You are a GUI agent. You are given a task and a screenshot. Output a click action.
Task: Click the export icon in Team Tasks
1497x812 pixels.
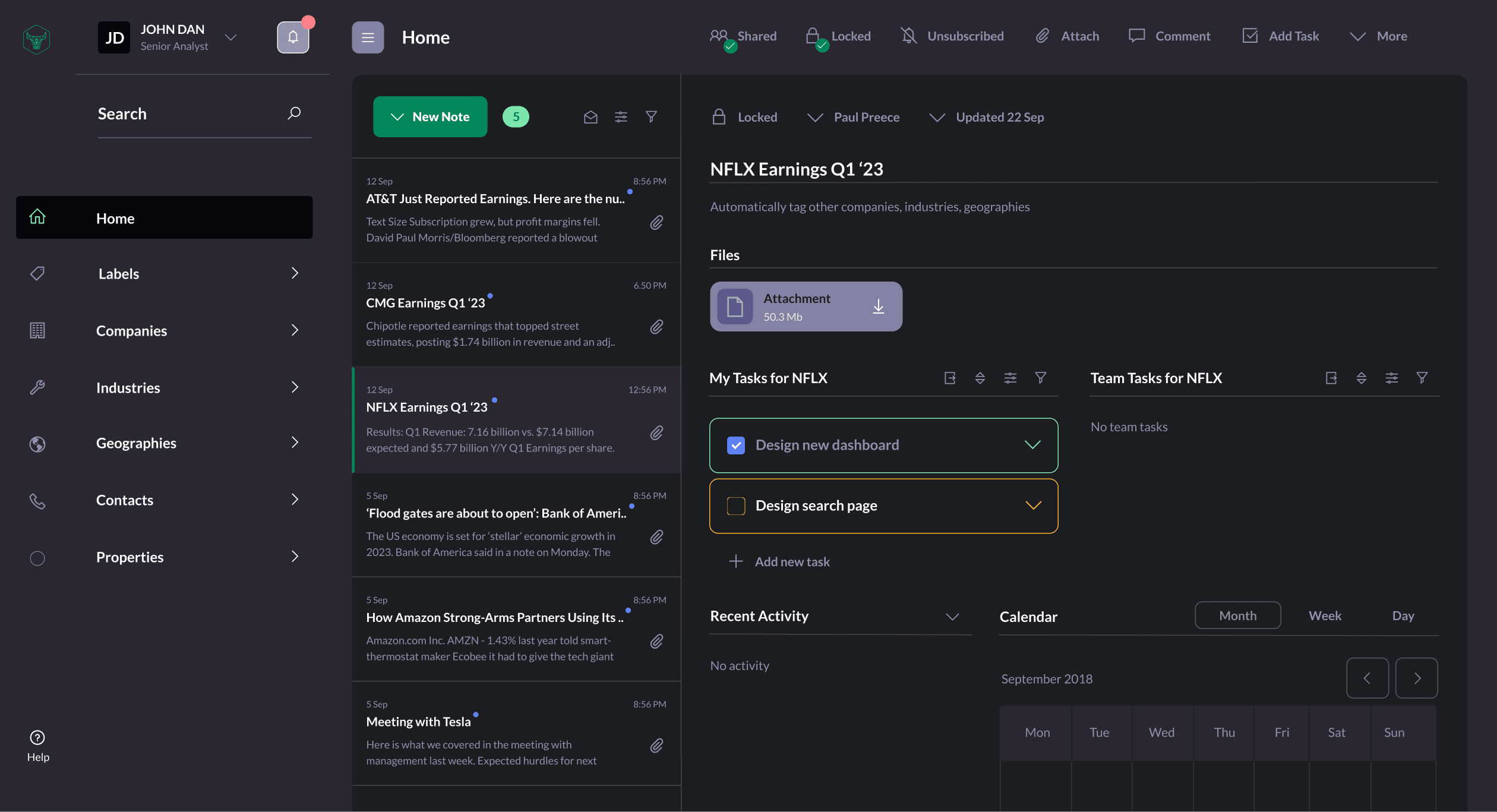point(1331,378)
